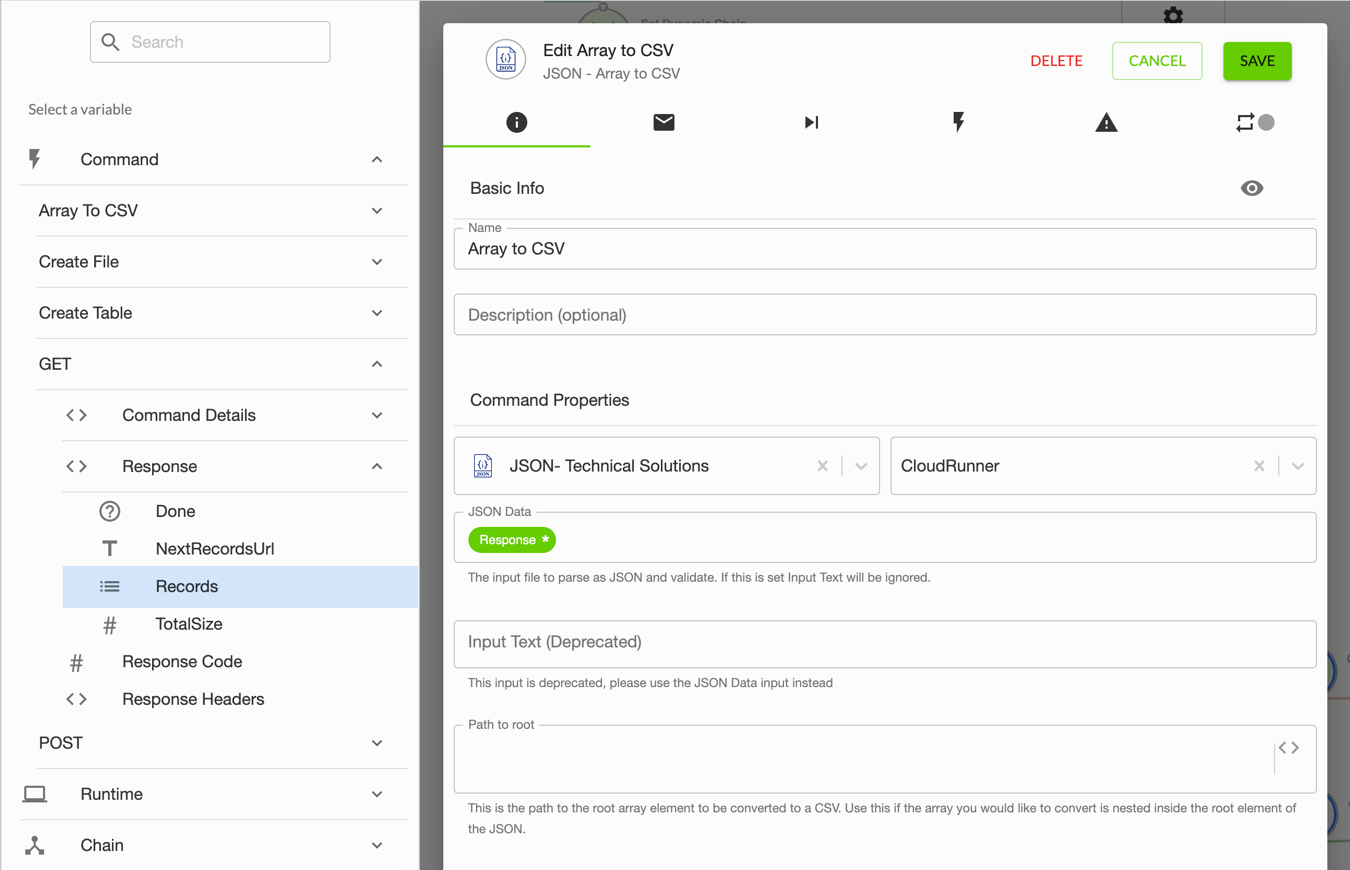This screenshot has height=870, width=1350.
Task: Click the 'JSON - Array to CSV' subtitle
Action: point(612,74)
